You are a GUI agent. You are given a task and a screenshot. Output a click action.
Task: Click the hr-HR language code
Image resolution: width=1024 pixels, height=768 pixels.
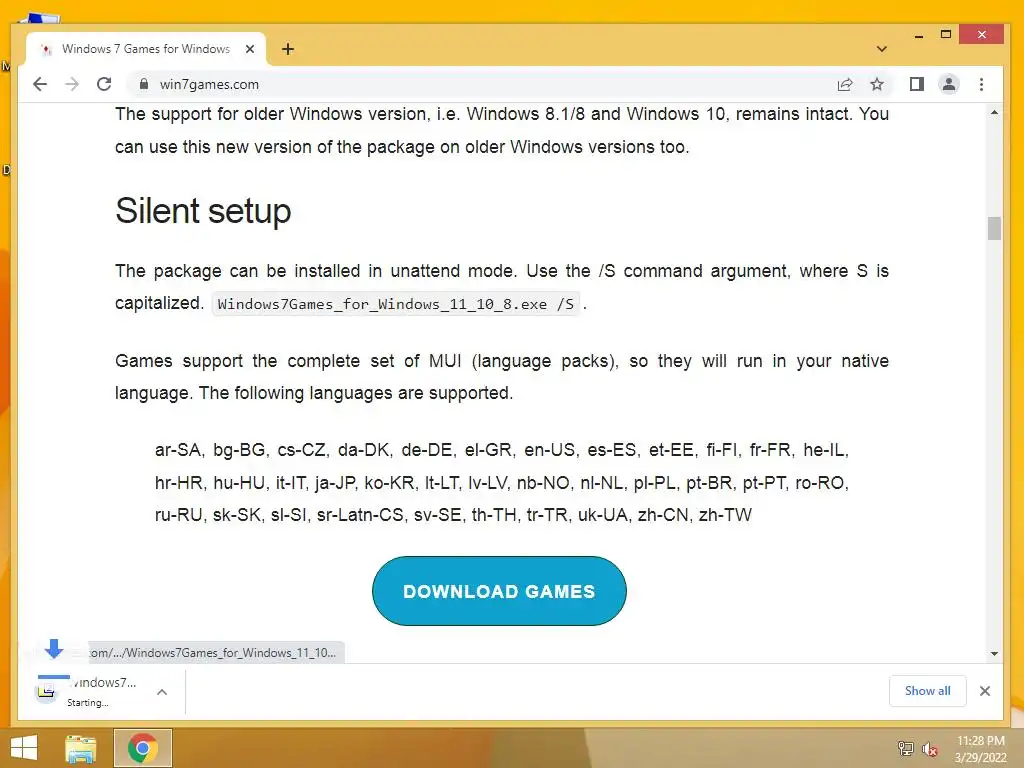(x=178, y=483)
